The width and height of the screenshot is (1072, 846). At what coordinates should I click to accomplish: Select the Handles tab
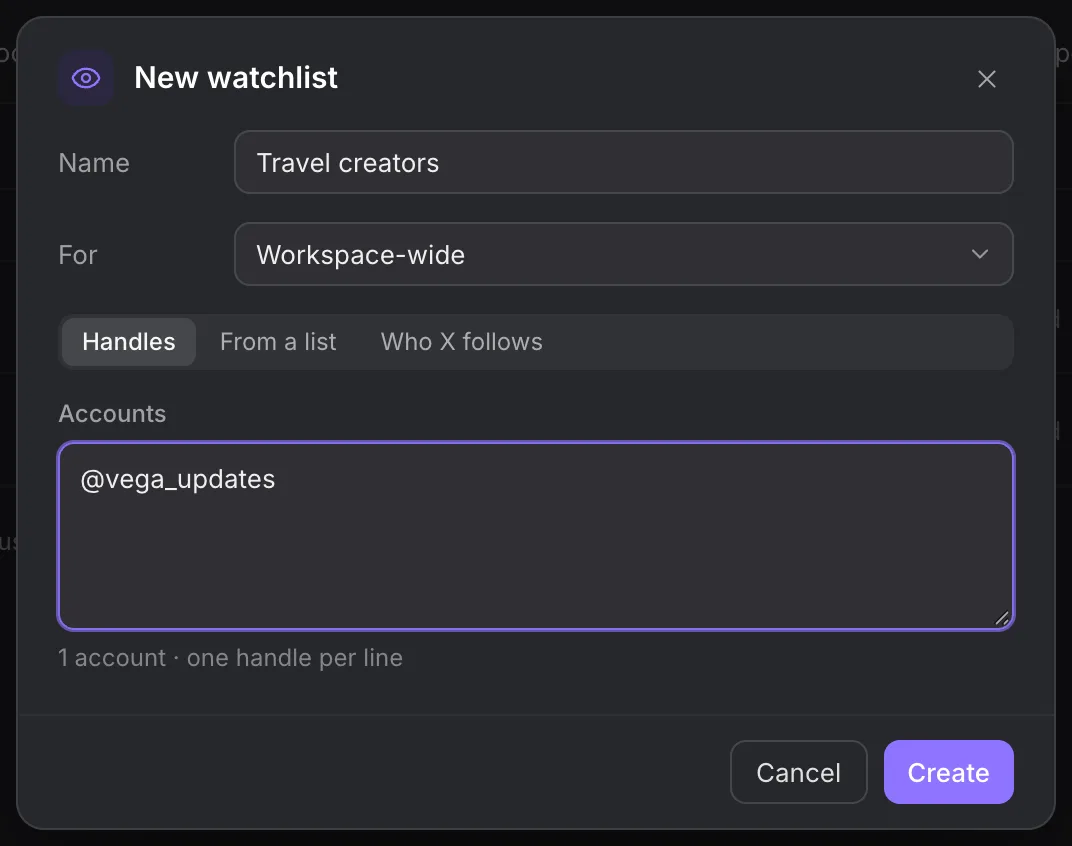coord(129,341)
